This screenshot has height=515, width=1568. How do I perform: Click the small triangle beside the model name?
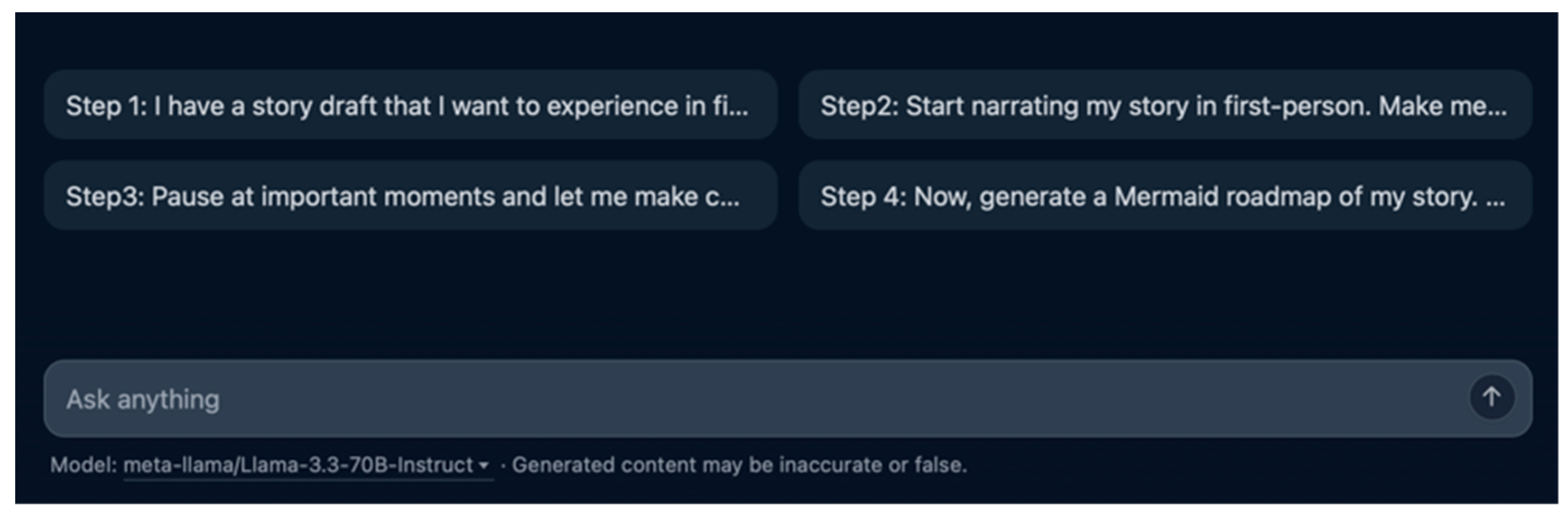coord(484,466)
